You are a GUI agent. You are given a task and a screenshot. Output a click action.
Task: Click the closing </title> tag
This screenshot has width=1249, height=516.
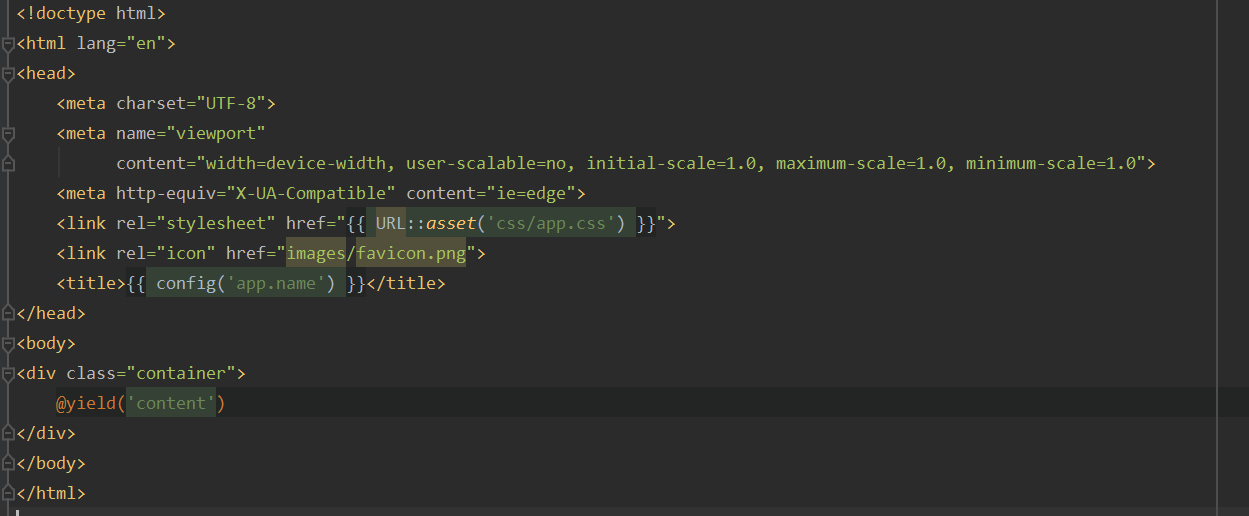tap(406, 284)
